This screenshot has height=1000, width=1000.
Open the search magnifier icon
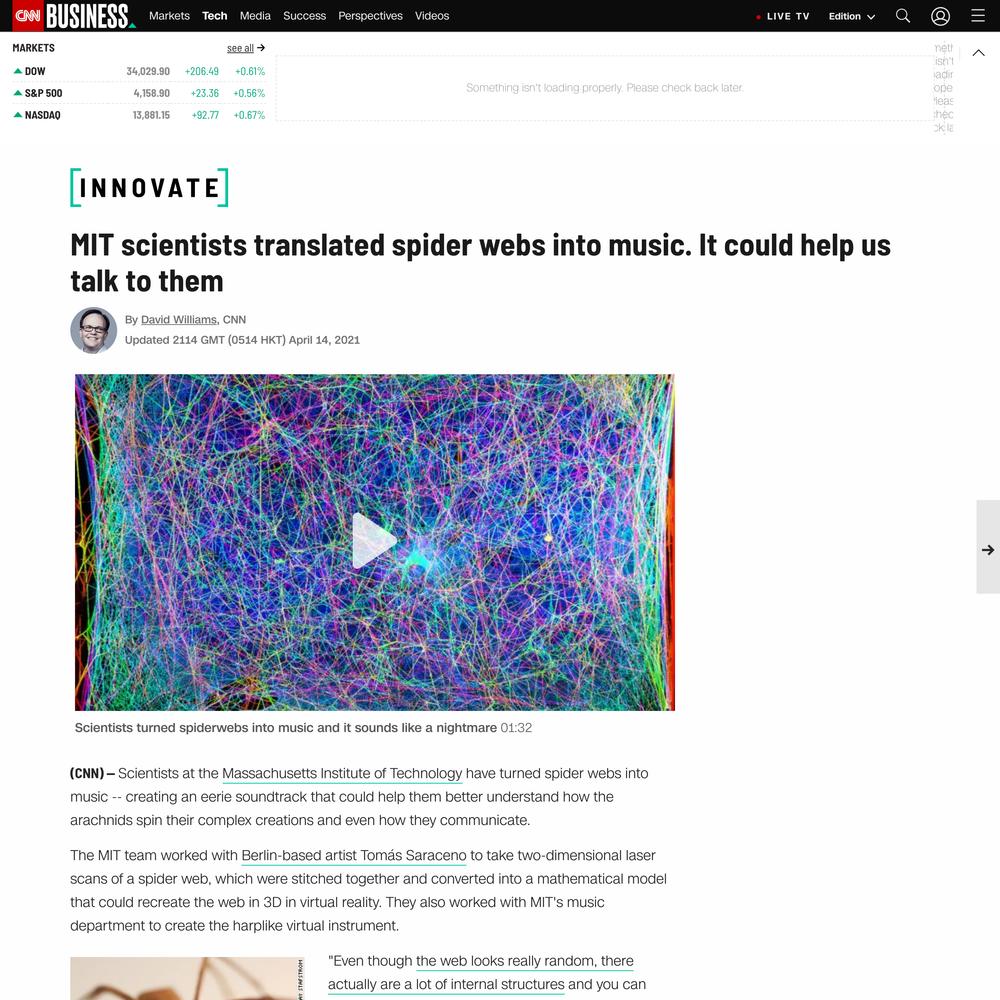click(x=902, y=16)
